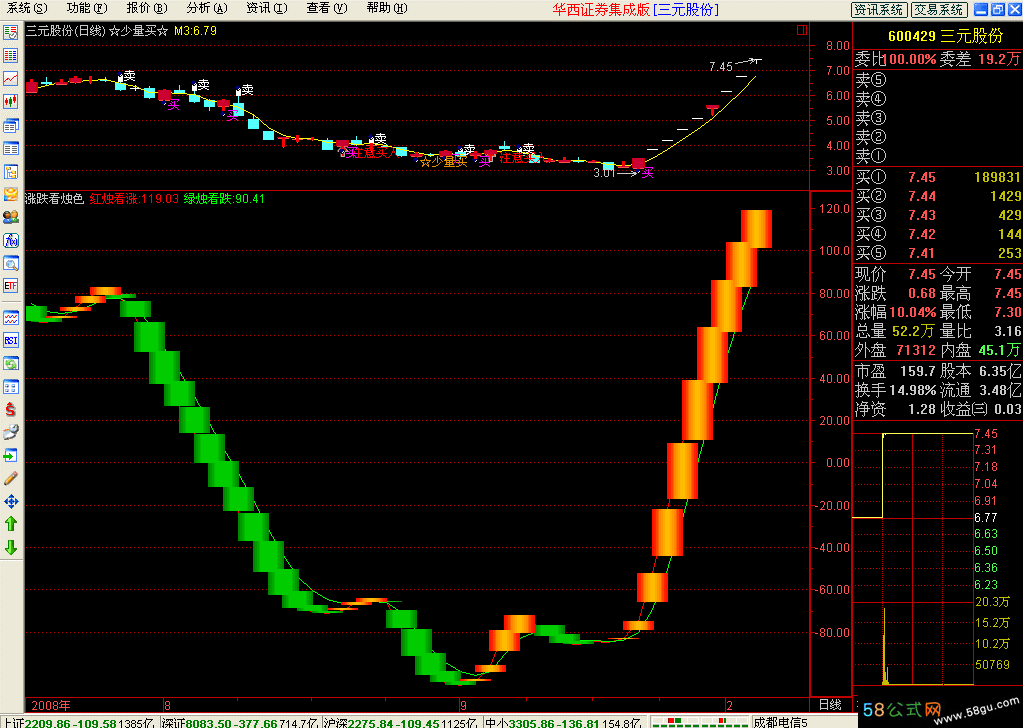1023x728 pixels.
Task: Click the 上证 index in status bar
Action: tap(78, 722)
